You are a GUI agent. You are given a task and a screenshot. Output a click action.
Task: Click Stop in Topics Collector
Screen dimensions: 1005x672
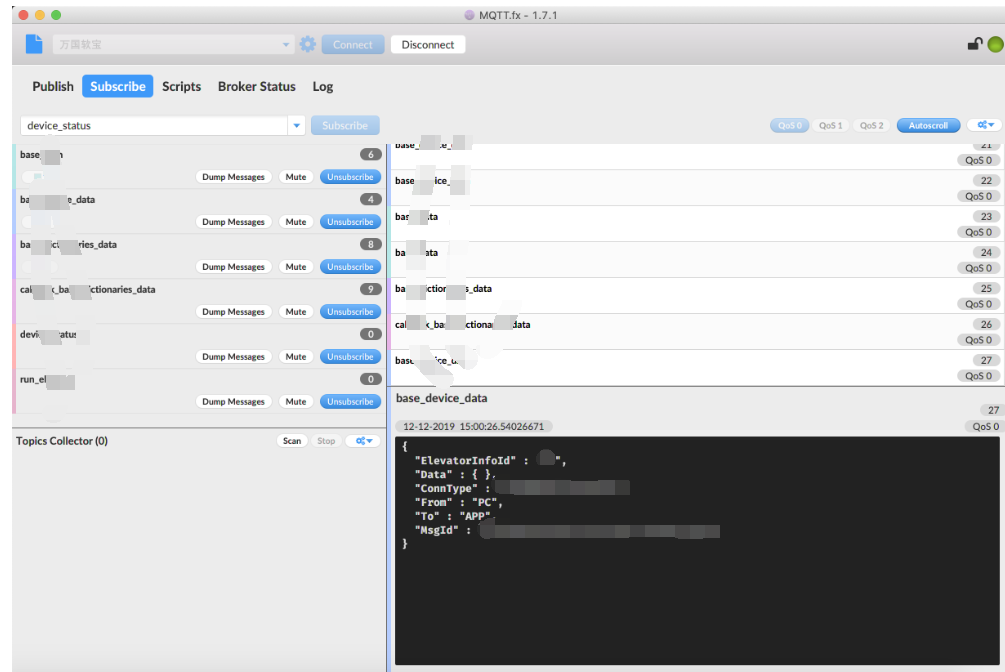(326, 441)
